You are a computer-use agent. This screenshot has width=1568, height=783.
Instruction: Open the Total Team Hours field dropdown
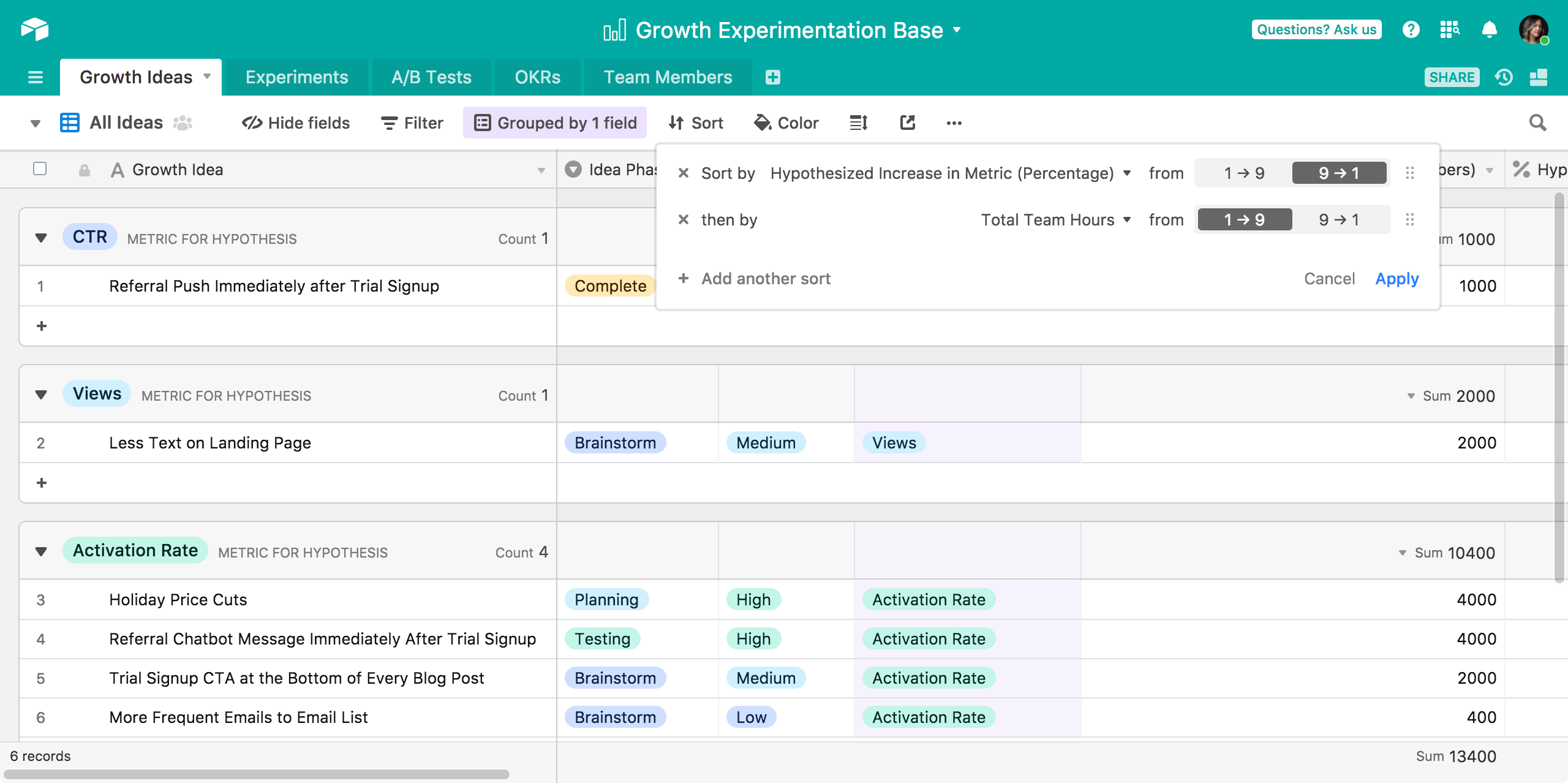[x=1055, y=220]
